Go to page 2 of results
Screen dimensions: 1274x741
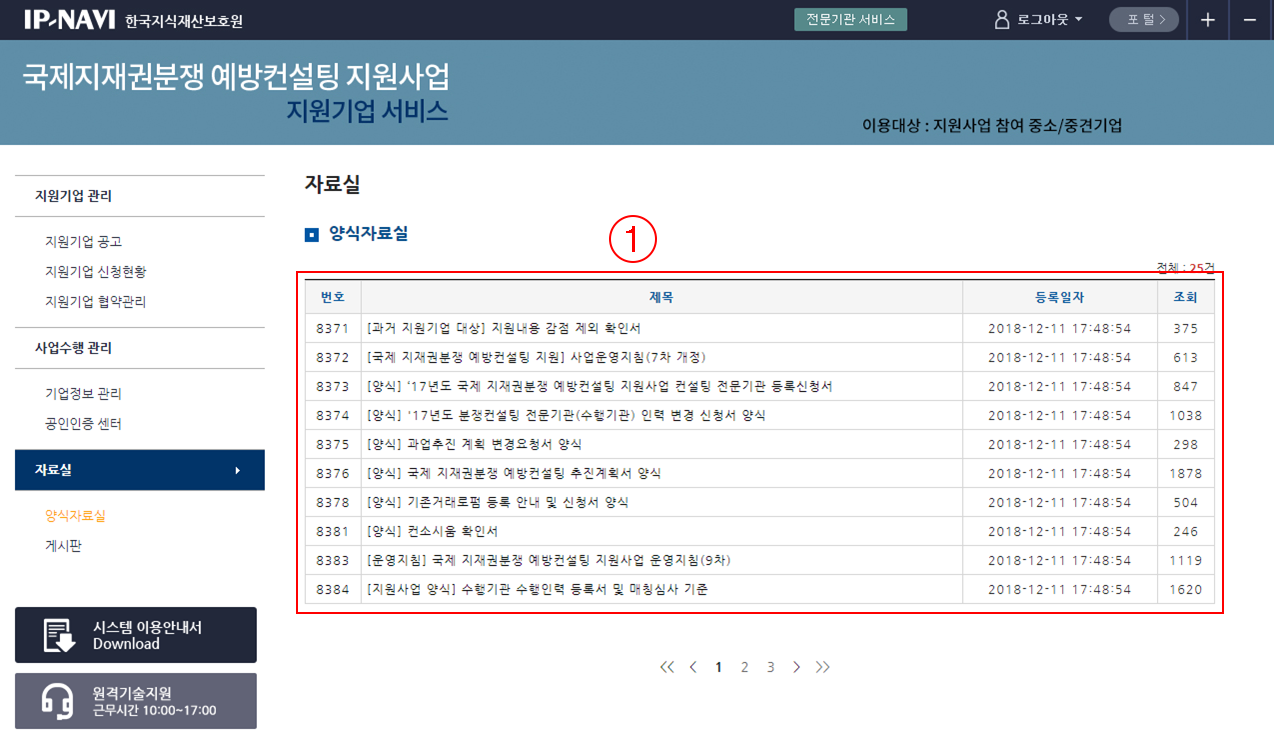pos(744,667)
